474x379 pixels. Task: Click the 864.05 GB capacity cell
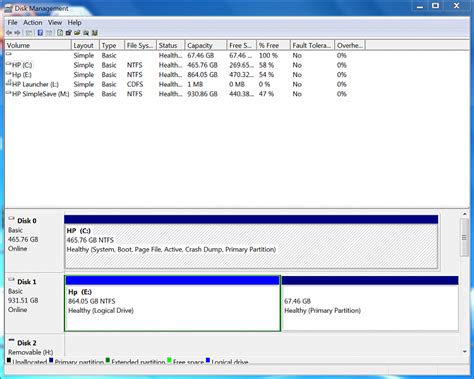click(202, 75)
